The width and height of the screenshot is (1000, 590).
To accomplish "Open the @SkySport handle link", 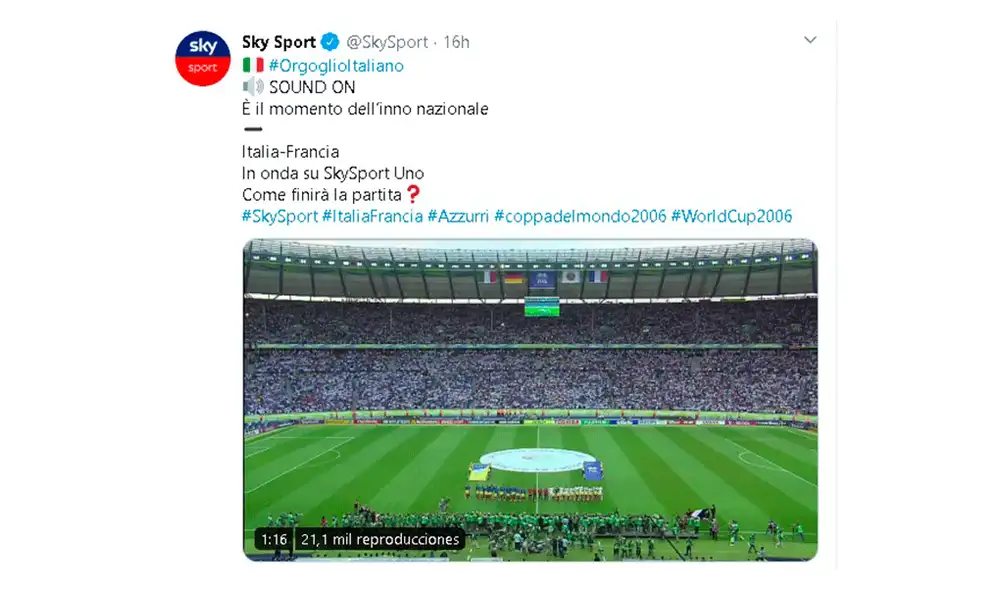I will (387, 42).
